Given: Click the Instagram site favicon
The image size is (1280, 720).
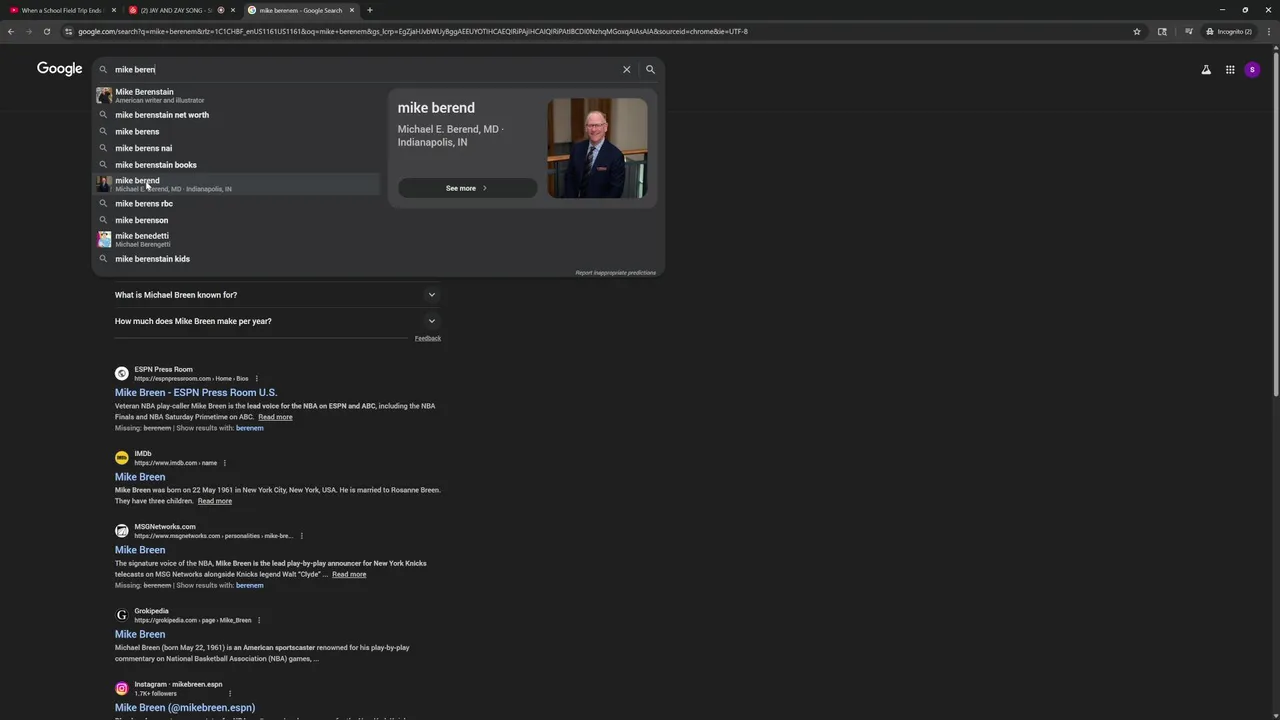Looking at the screenshot, I should [122, 688].
